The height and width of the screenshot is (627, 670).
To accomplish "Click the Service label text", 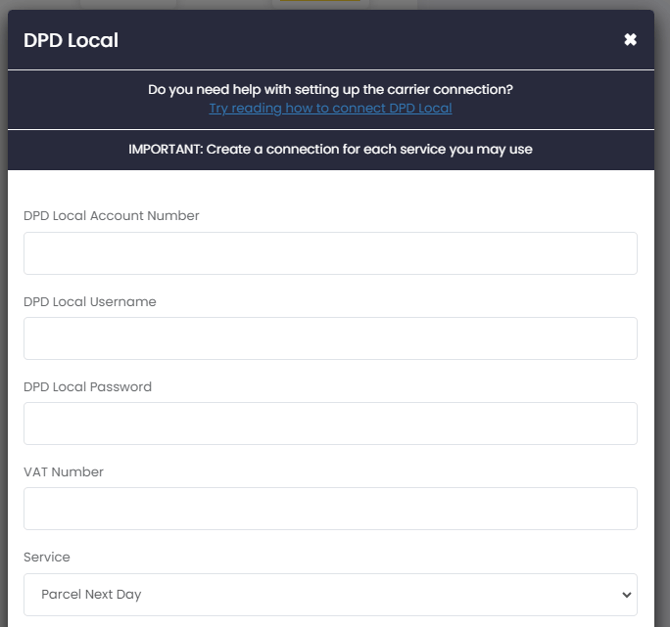I will coord(47,557).
